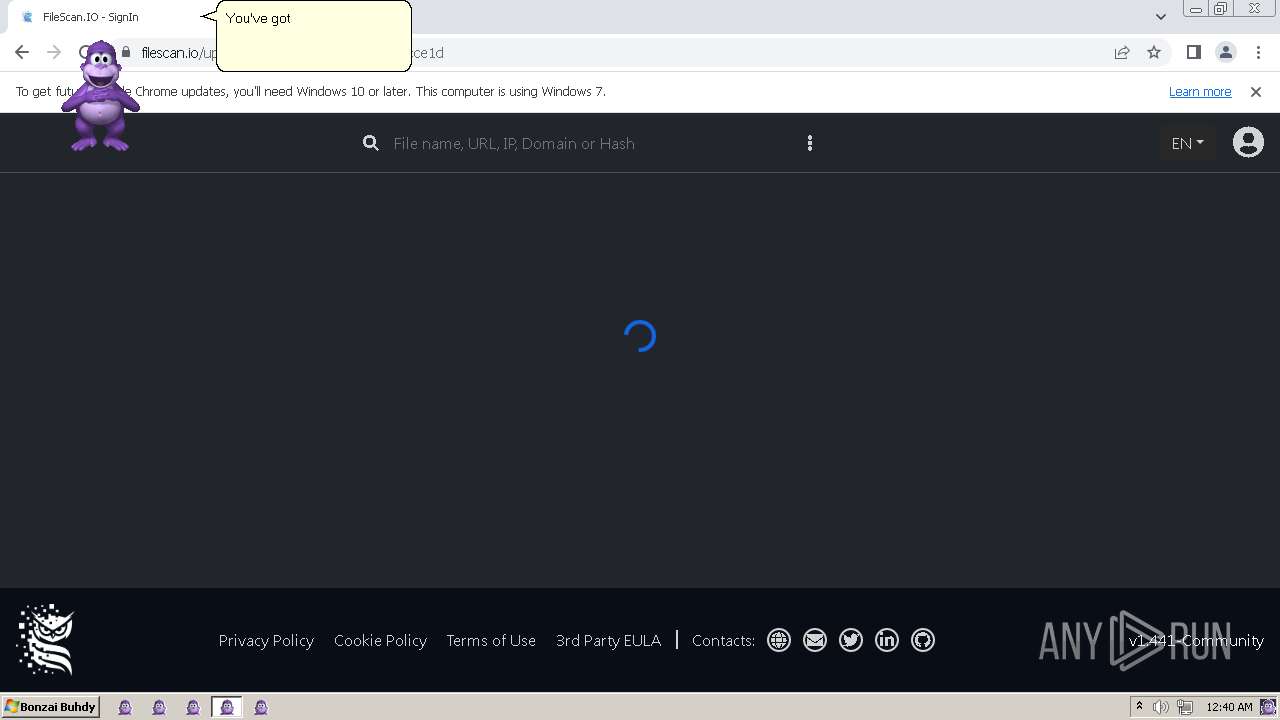Click the Bonzi icon in system tray
The image size is (1280, 720).
point(1268,707)
